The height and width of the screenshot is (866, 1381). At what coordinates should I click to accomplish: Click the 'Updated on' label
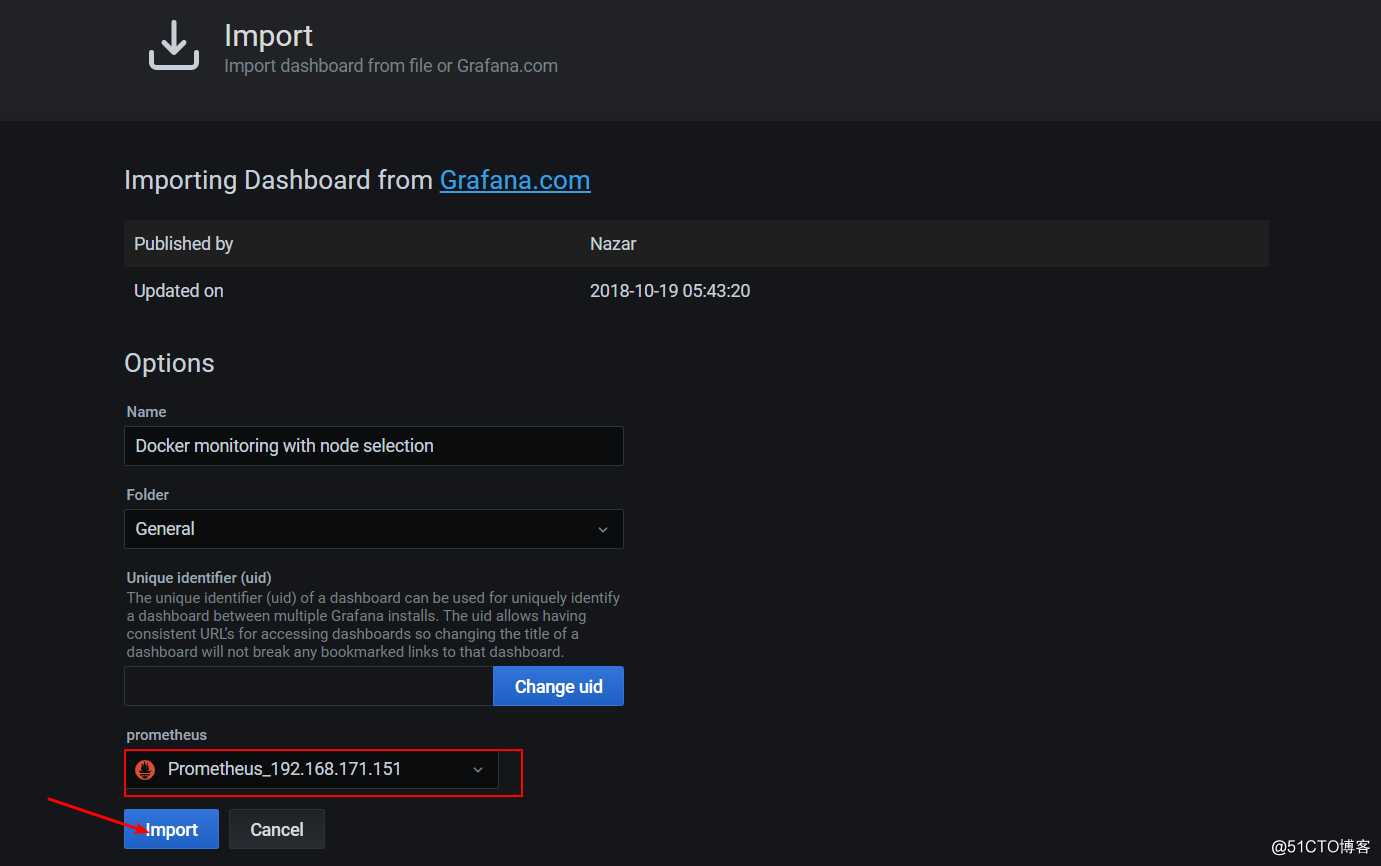[179, 291]
